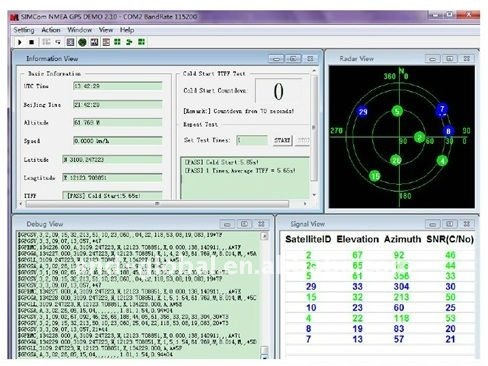
Task: Click the small arrow dropdown toolbar icon
Action: click(x=58, y=42)
